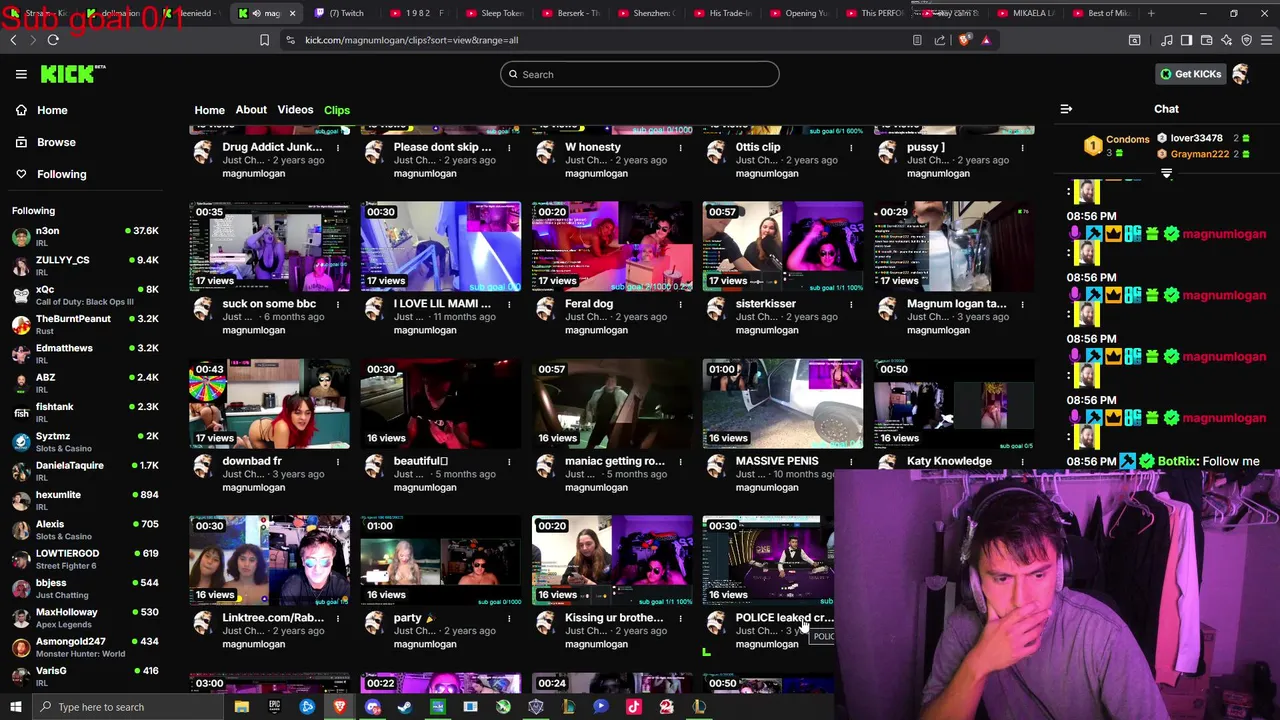Open options for suck on some bbc clip
The height and width of the screenshot is (720, 1280).
[338, 305]
